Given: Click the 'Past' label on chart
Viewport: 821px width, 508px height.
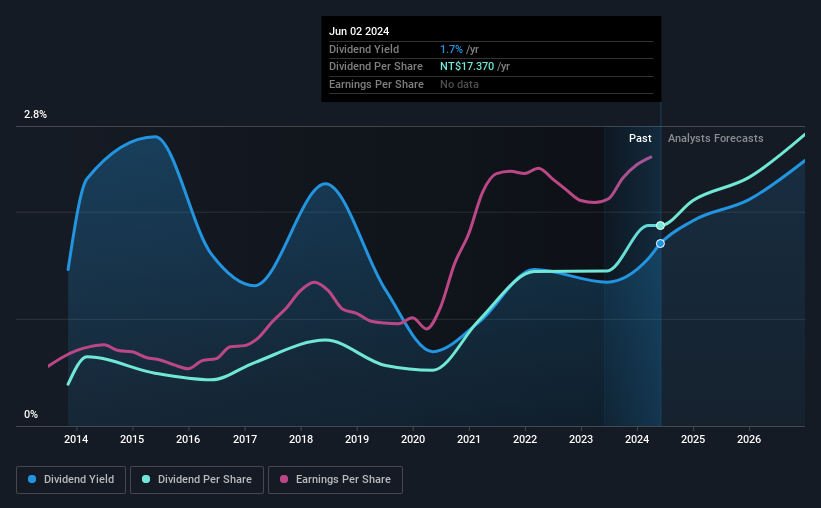Looking at the screenshot, I should (640, 138).
